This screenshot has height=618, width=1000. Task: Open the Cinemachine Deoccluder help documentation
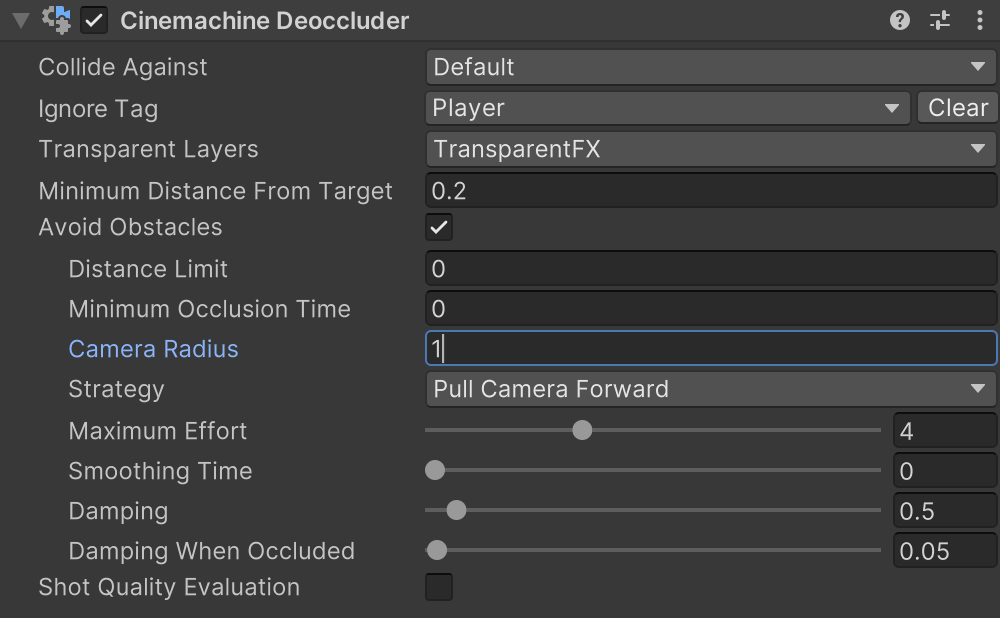pos(898,20)
